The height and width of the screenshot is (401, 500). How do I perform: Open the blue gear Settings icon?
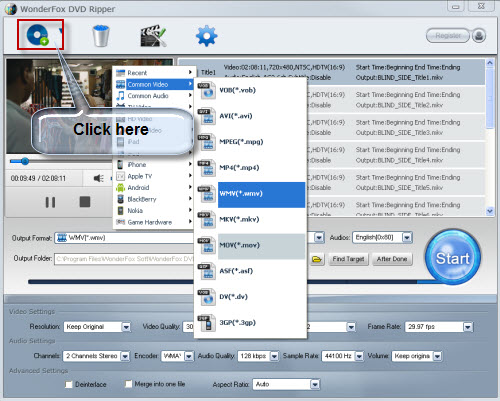click(207, 36)
